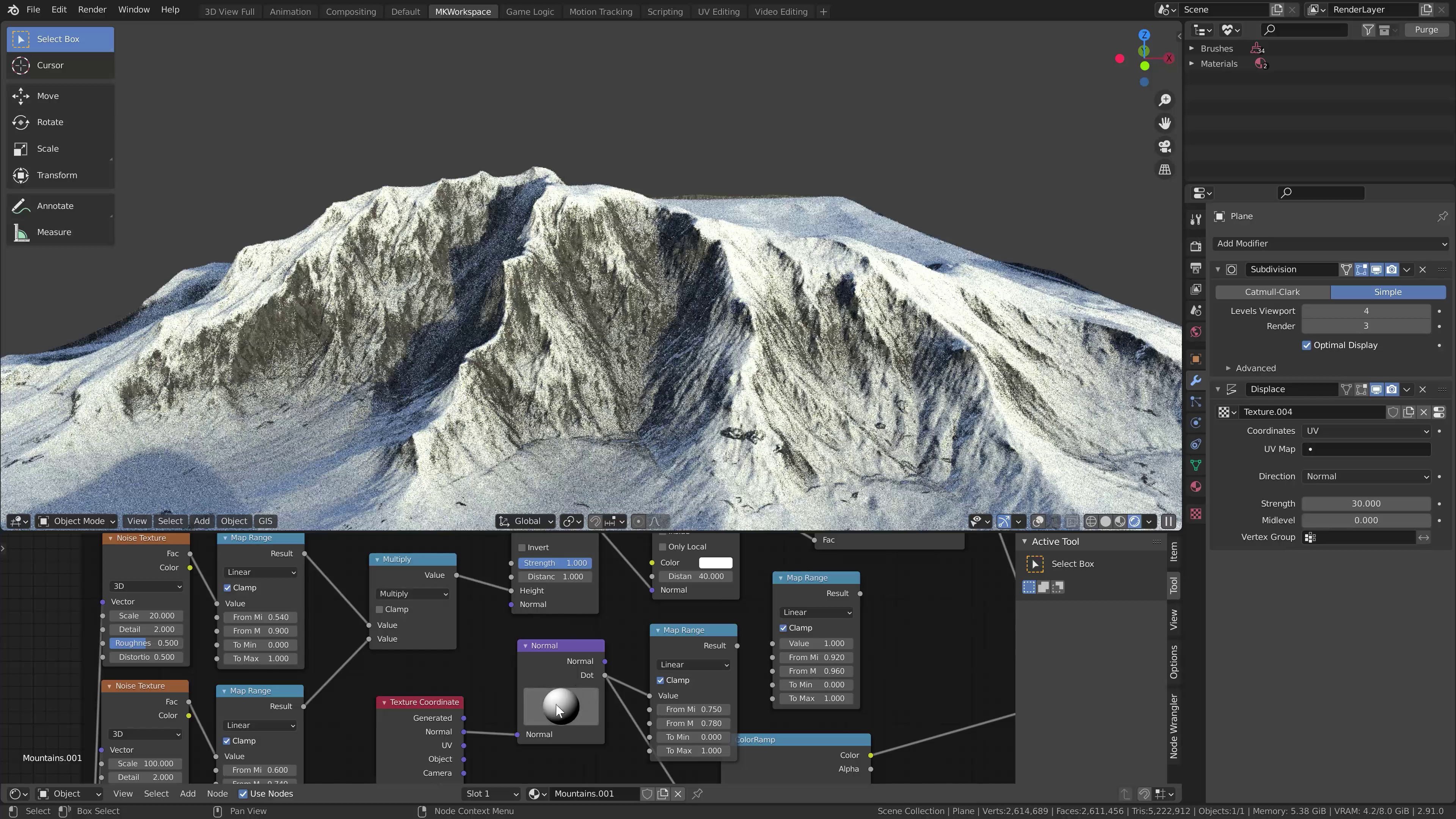The height and width of the screenshot is (819, 1456).
Task: Open the File menu
Action: coord(33,9)
